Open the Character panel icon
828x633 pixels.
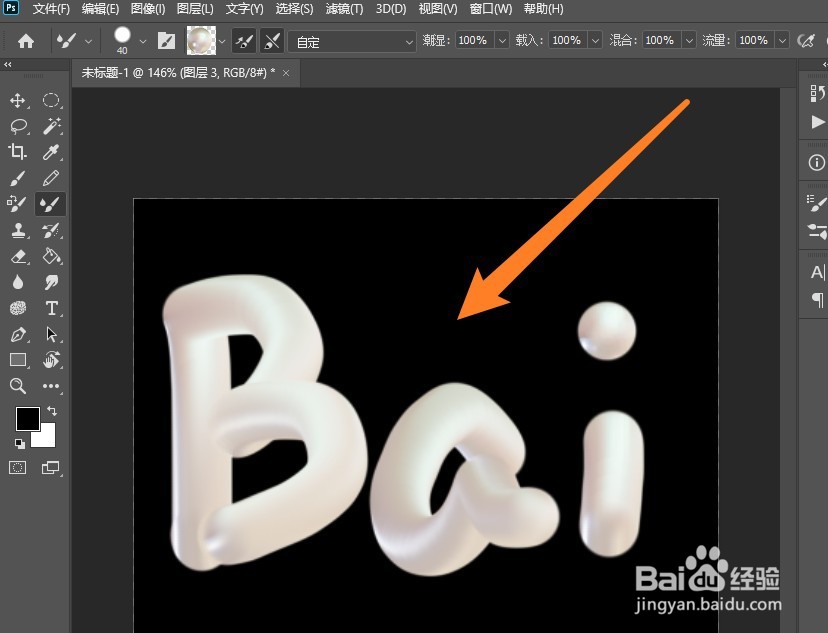point(817,272)
